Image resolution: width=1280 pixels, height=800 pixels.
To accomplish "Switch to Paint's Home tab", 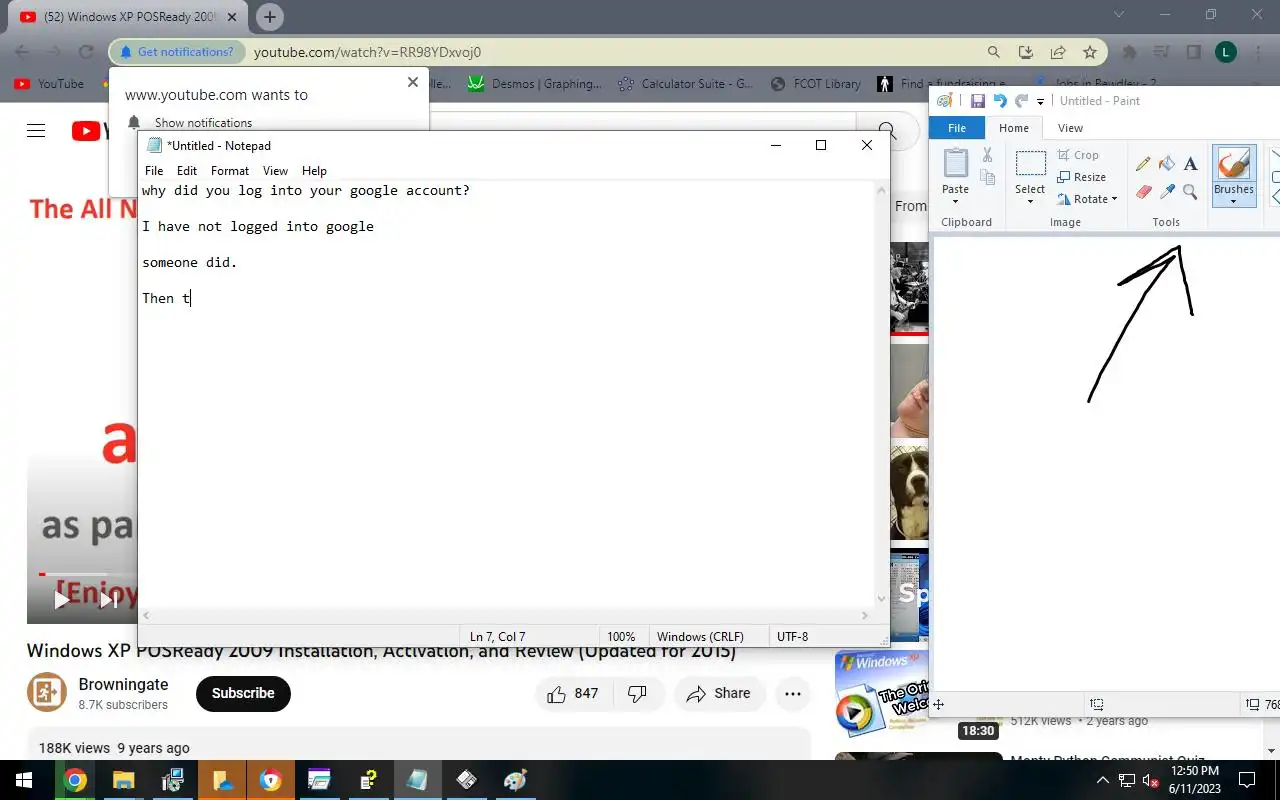I will [x=1014, y=128].
